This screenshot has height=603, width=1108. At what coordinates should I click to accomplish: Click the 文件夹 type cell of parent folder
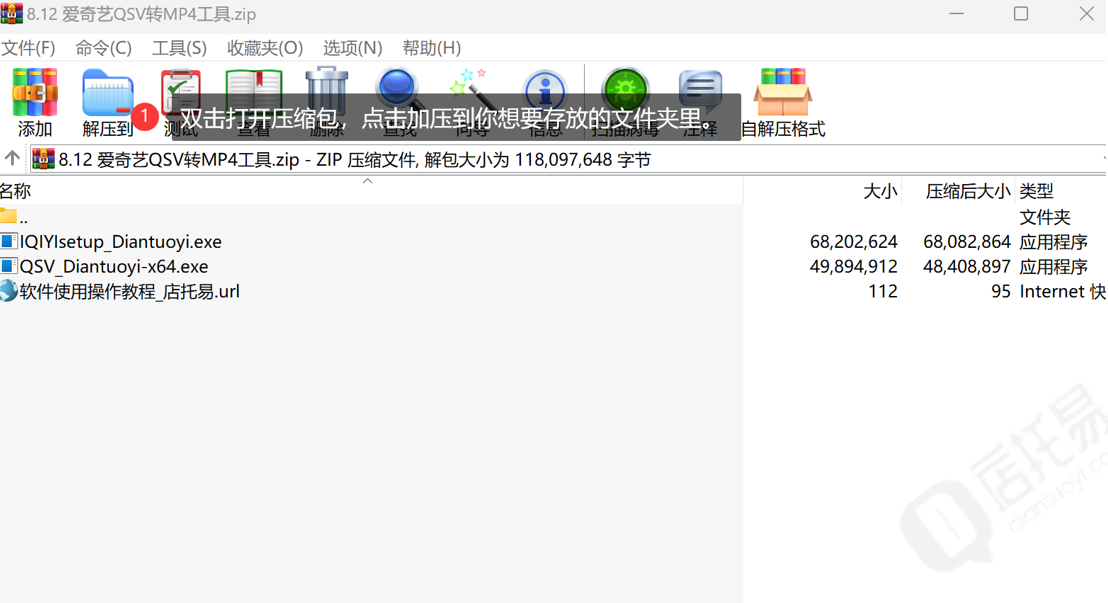[x=1045, y=217]
